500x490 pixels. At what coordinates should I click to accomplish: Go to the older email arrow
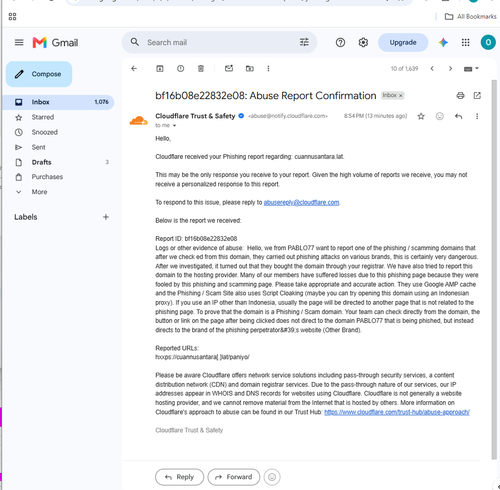450,68
